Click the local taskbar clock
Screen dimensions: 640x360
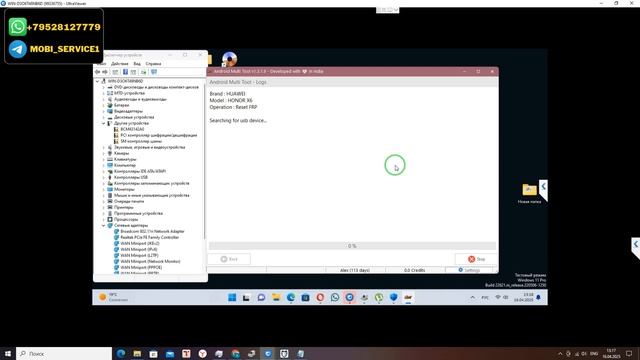point(611,353)
